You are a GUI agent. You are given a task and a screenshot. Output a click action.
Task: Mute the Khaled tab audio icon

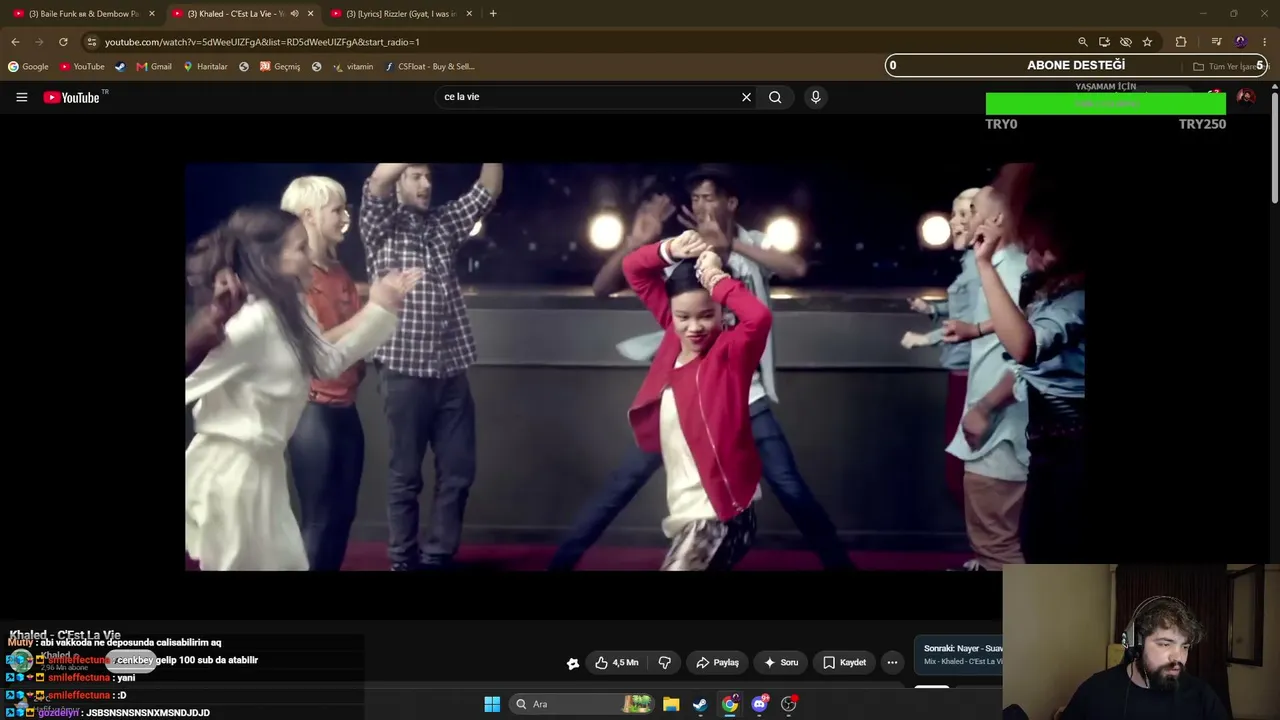tap(294, 14)
